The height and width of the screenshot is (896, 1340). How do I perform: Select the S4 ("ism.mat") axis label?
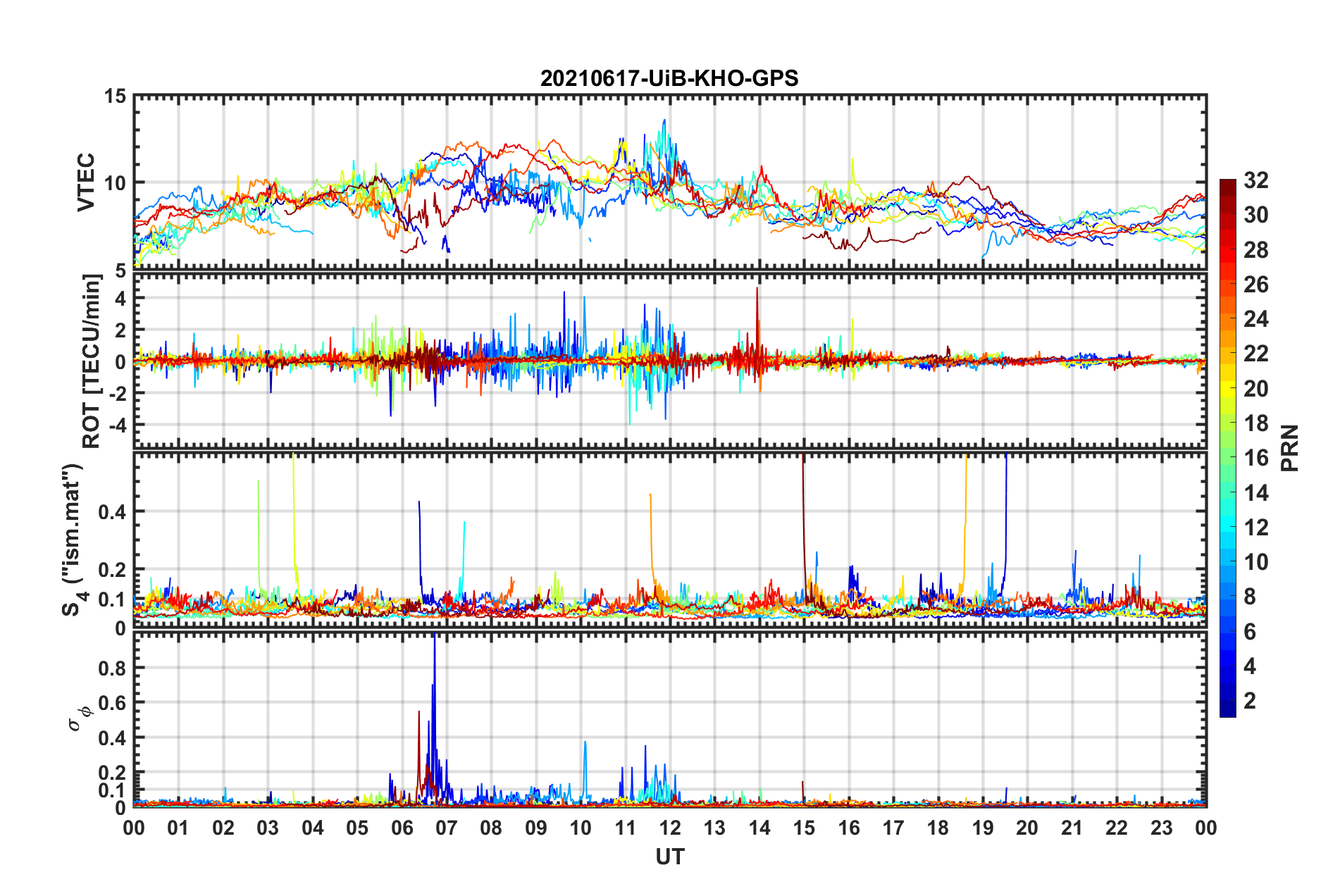coord(75,540)
